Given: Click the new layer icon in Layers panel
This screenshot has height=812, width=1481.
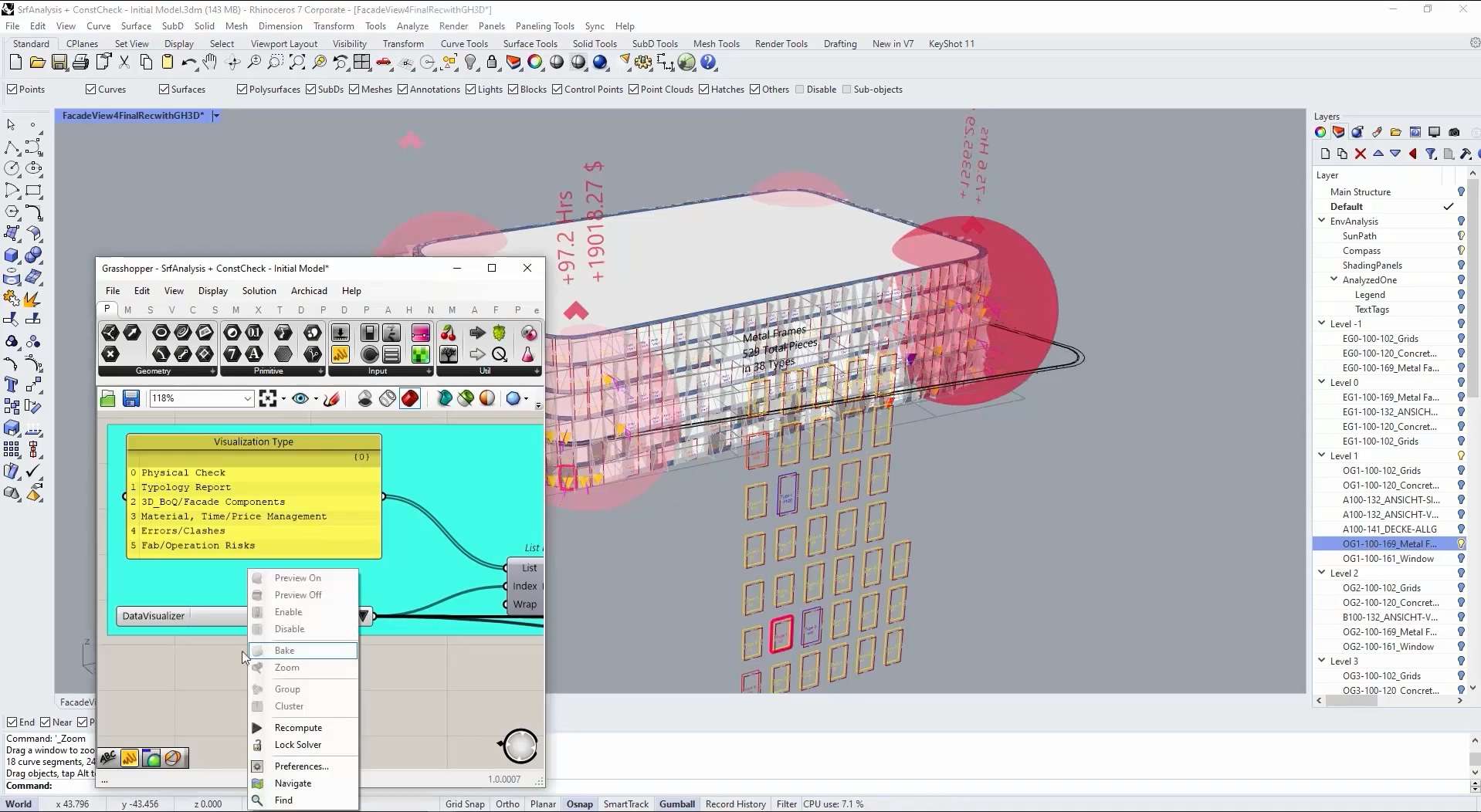Looking at the screenshot, I should click(x=1325, y=154).
